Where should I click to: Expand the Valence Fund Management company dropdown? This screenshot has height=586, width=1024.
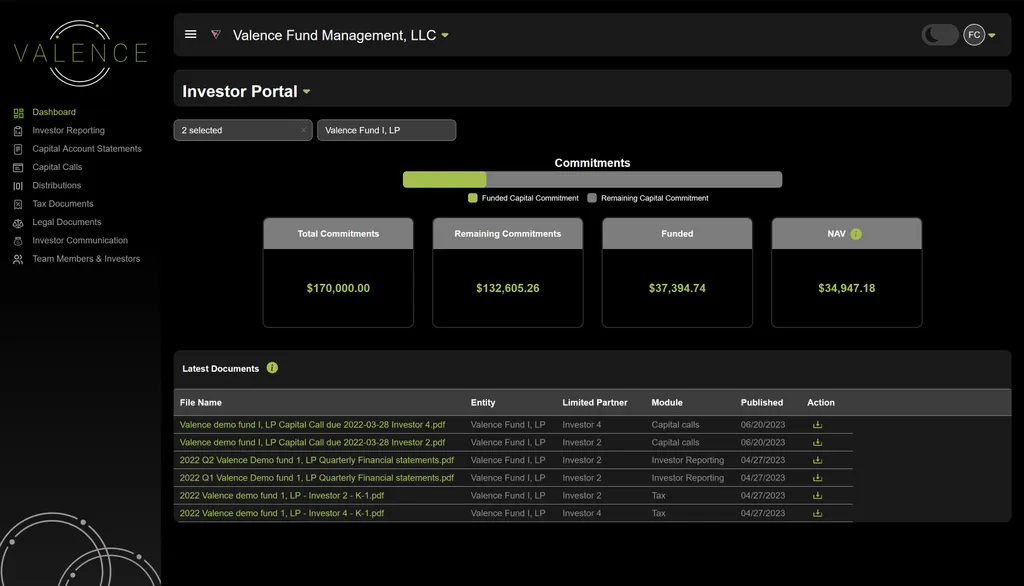tap(445, 35)
